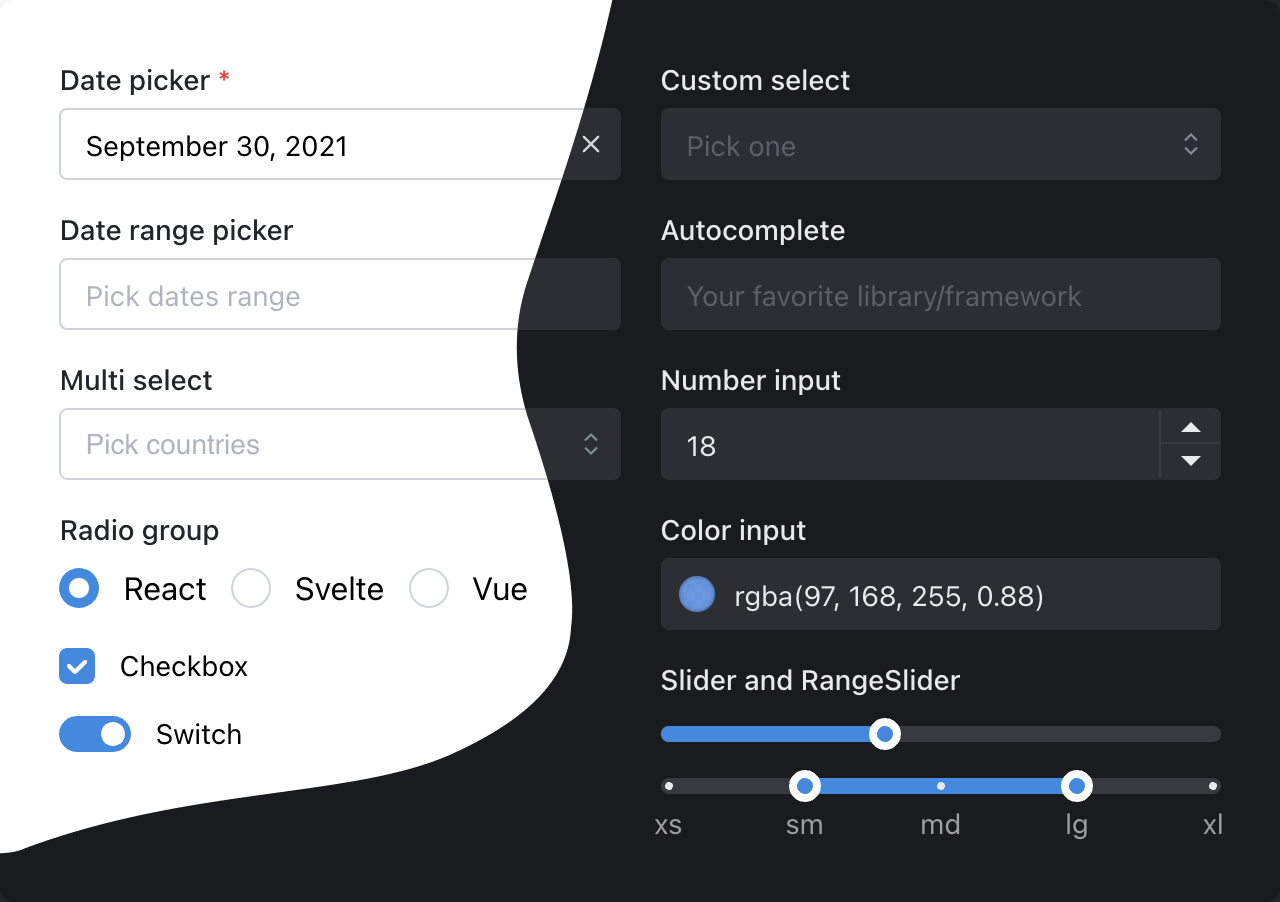Screen dimensions: 1280x902
Task: Click the up arrow on the number input
Action: coord(1190,428)
